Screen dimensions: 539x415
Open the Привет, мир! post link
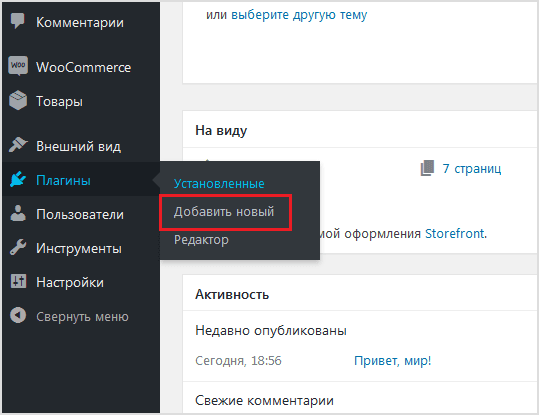point(393,361)
